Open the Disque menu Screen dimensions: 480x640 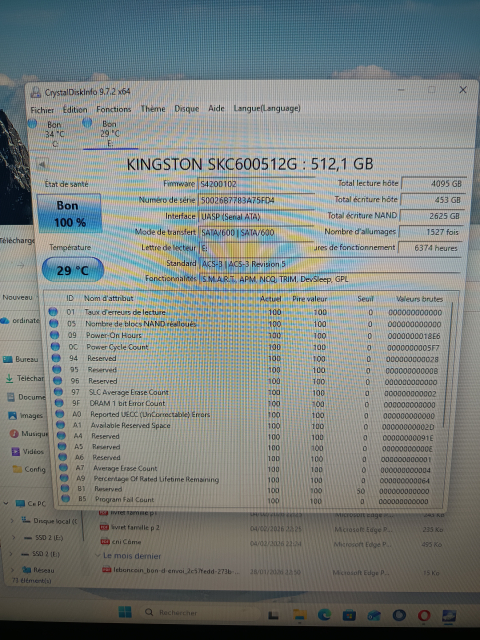point(187,109)
